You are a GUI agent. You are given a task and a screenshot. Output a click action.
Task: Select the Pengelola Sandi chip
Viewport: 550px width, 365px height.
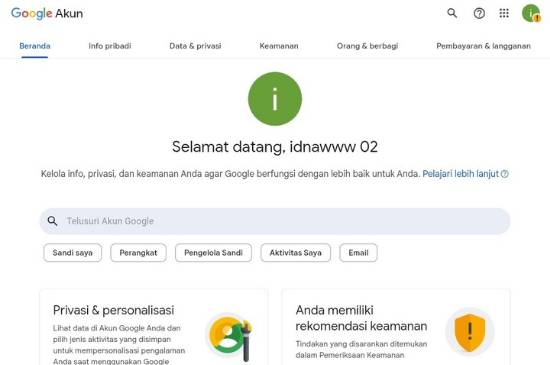[213, 253]
